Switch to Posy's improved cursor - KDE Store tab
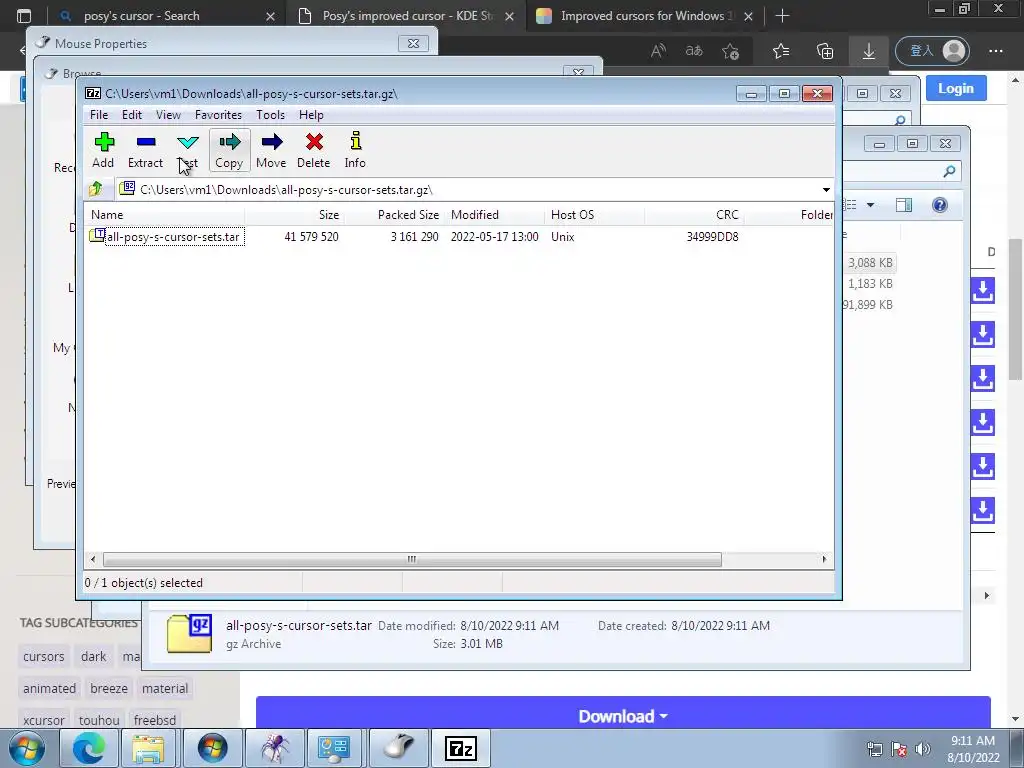The width and height of the screenshot is (1024, 768). [405, 16]
